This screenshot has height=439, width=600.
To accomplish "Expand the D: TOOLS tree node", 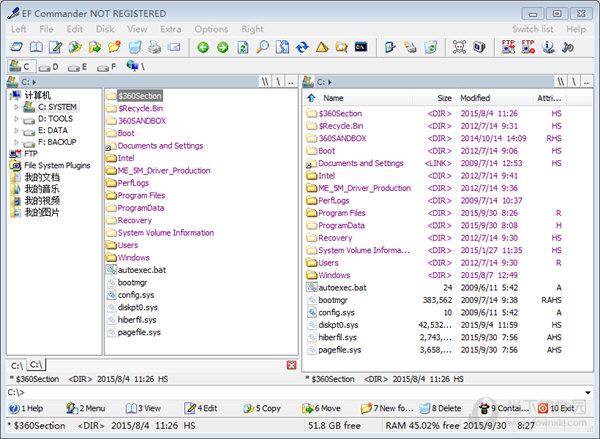I will [x=16, y=119].
